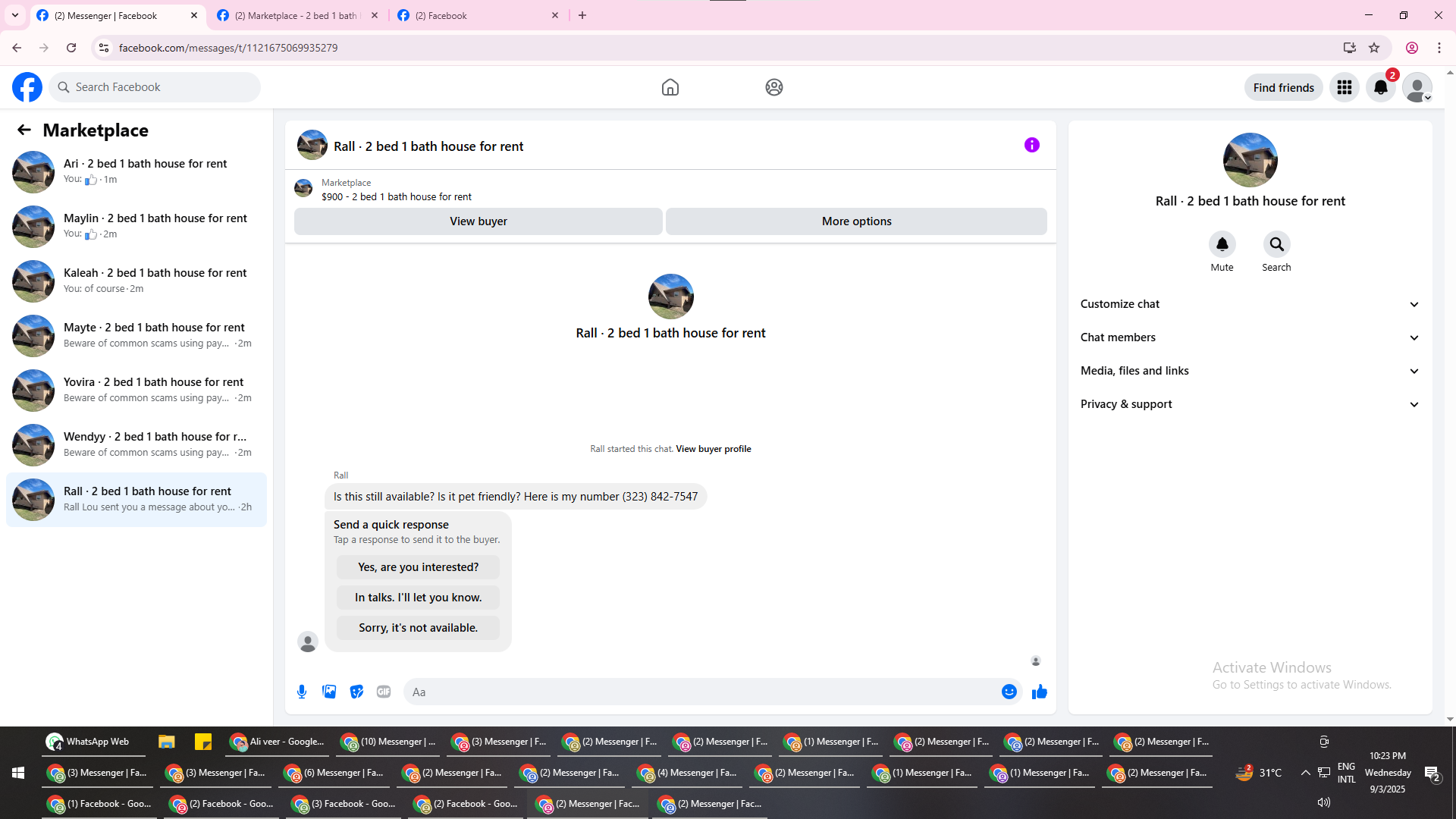Expand Media, files and links section
Viewport: 1456px width, 819px height.
1250,371
